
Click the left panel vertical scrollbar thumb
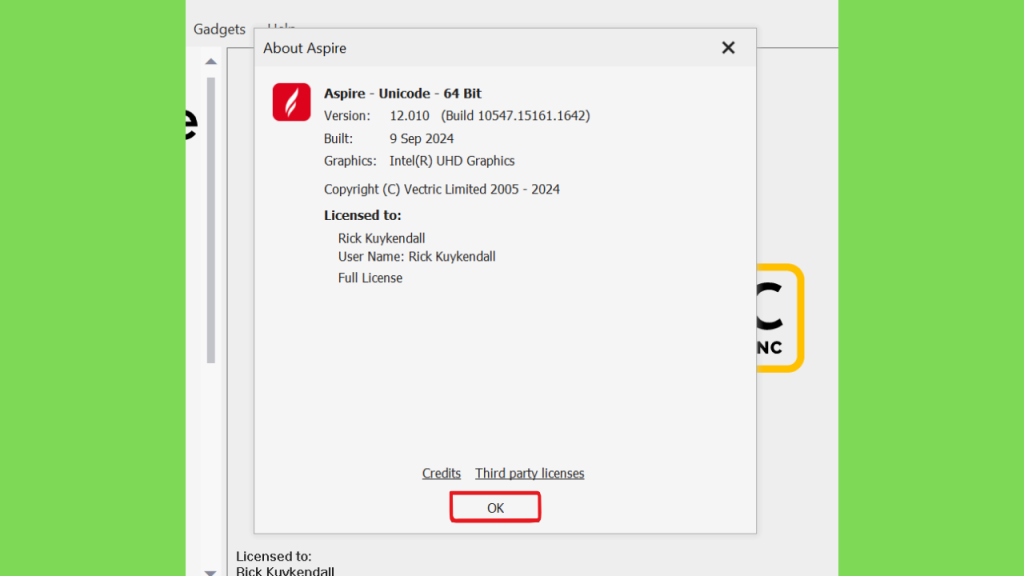point(210,220)
